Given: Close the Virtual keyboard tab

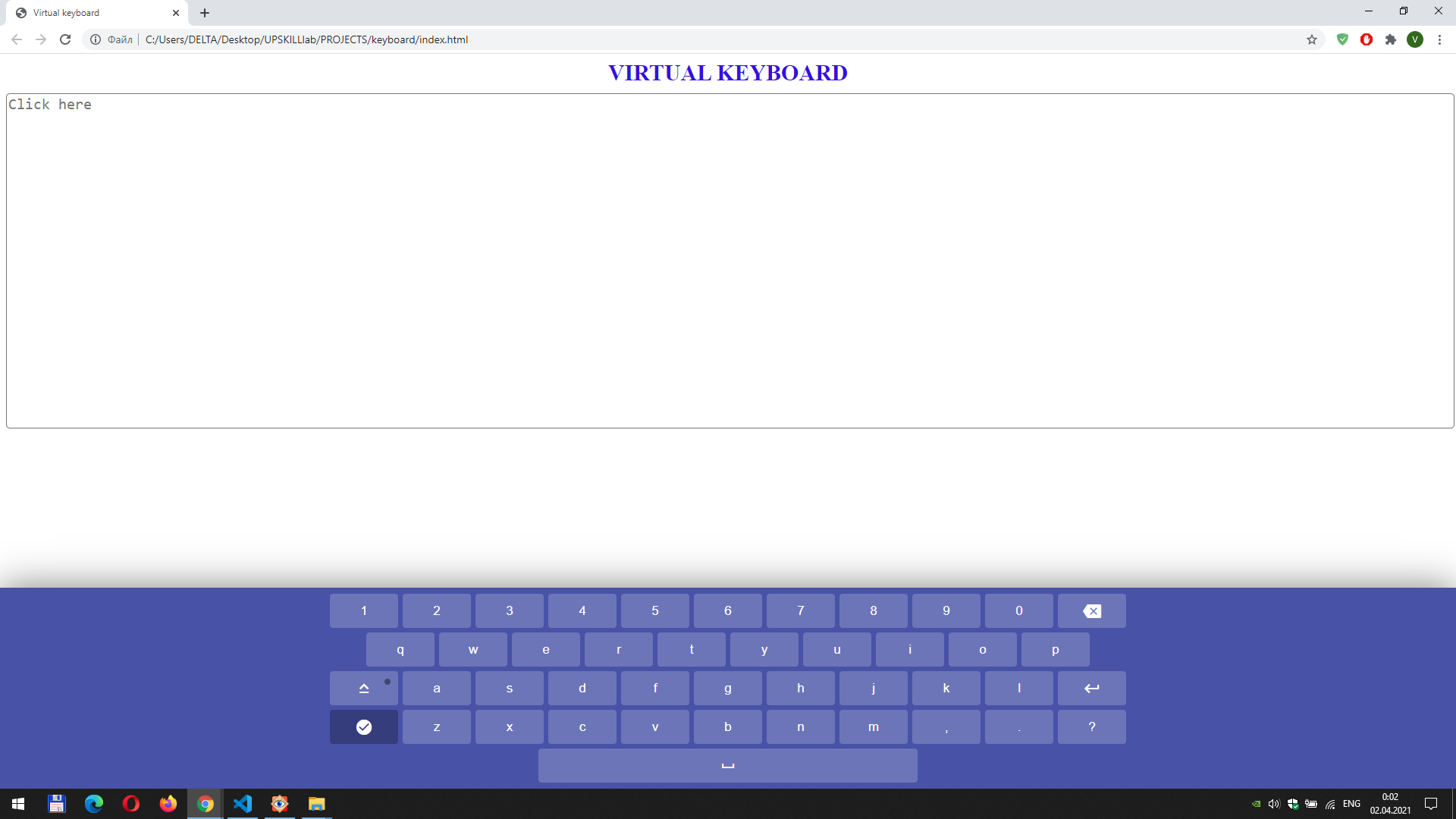Looking at the screenshot, I should coord(176,13).
